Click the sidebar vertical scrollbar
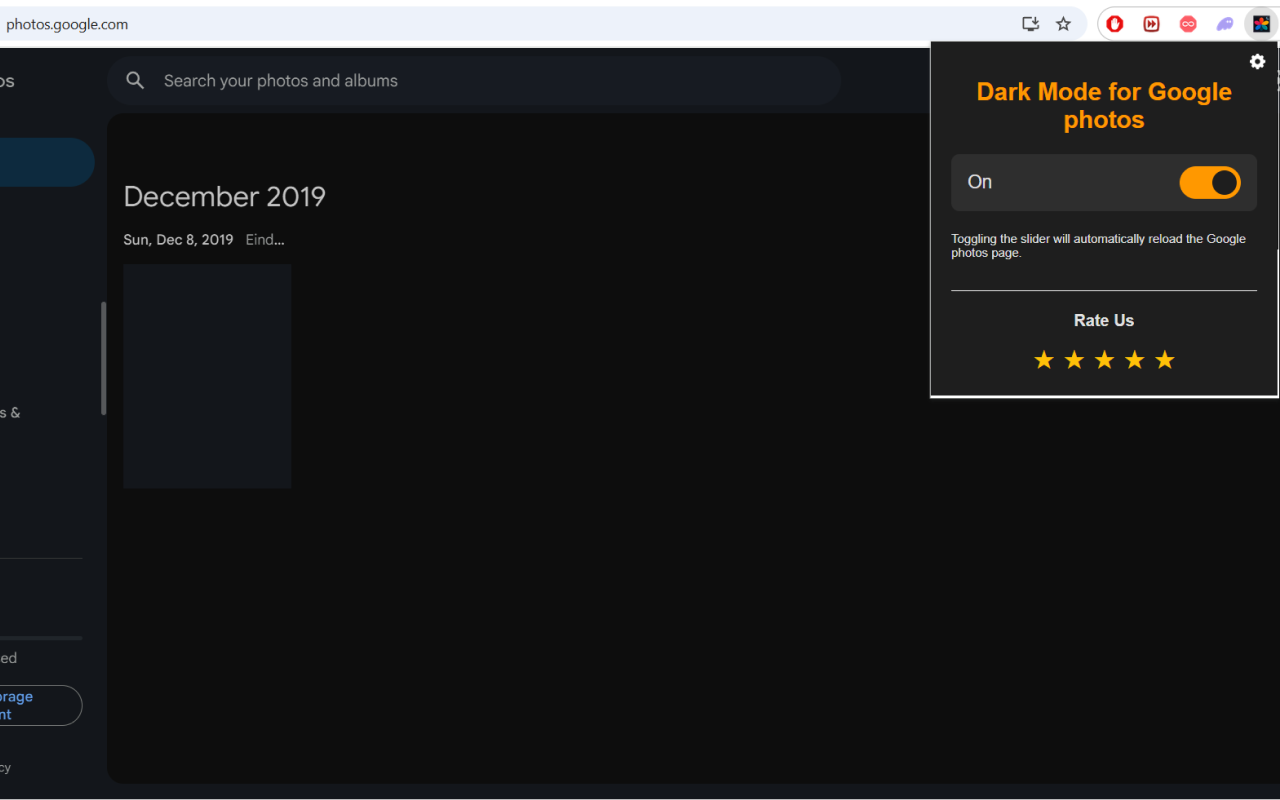This screenshot has height=800, width=1280. [x=104, y=358]
